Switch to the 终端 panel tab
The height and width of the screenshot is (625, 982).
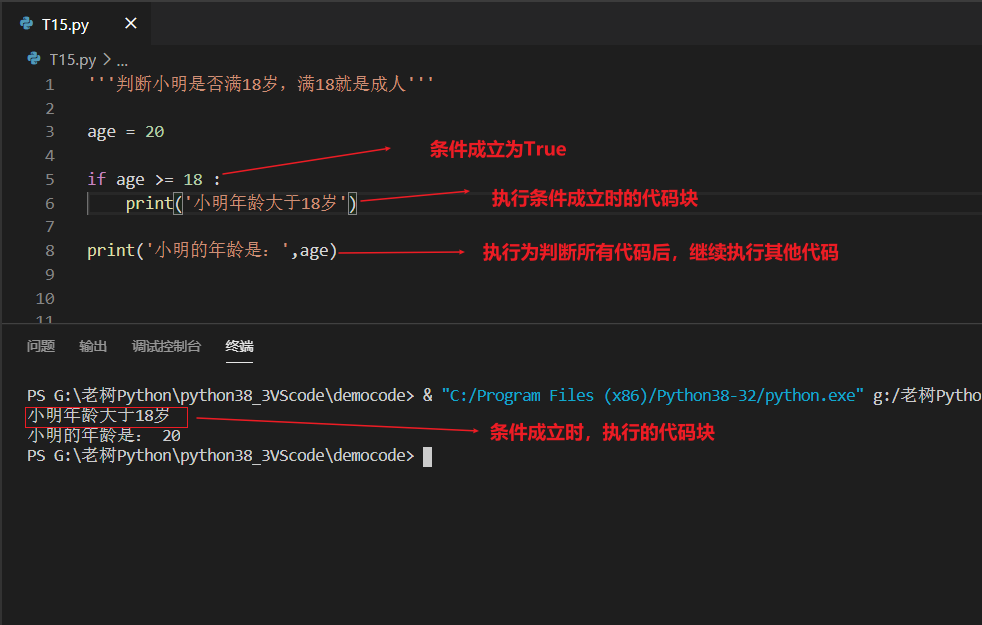pyautogui.click(x=238, y=345)
